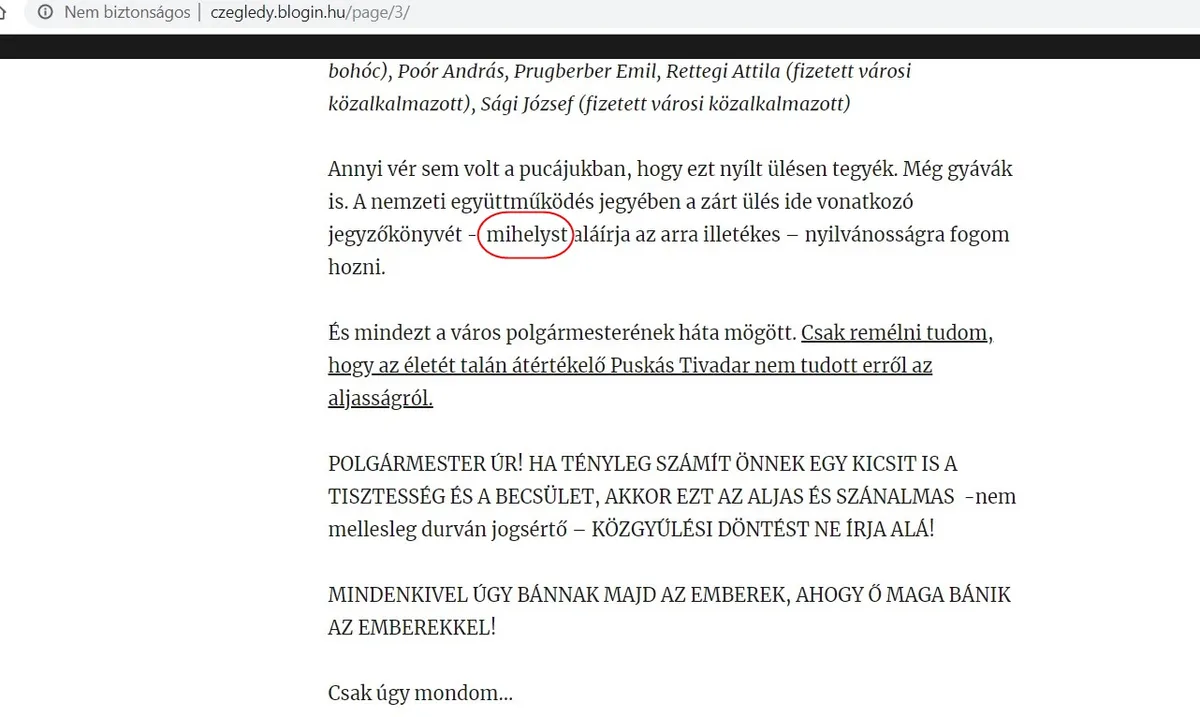
Task: Click the word 'nyilvánosságra' in the paragraph
Action: coord(862,235)
